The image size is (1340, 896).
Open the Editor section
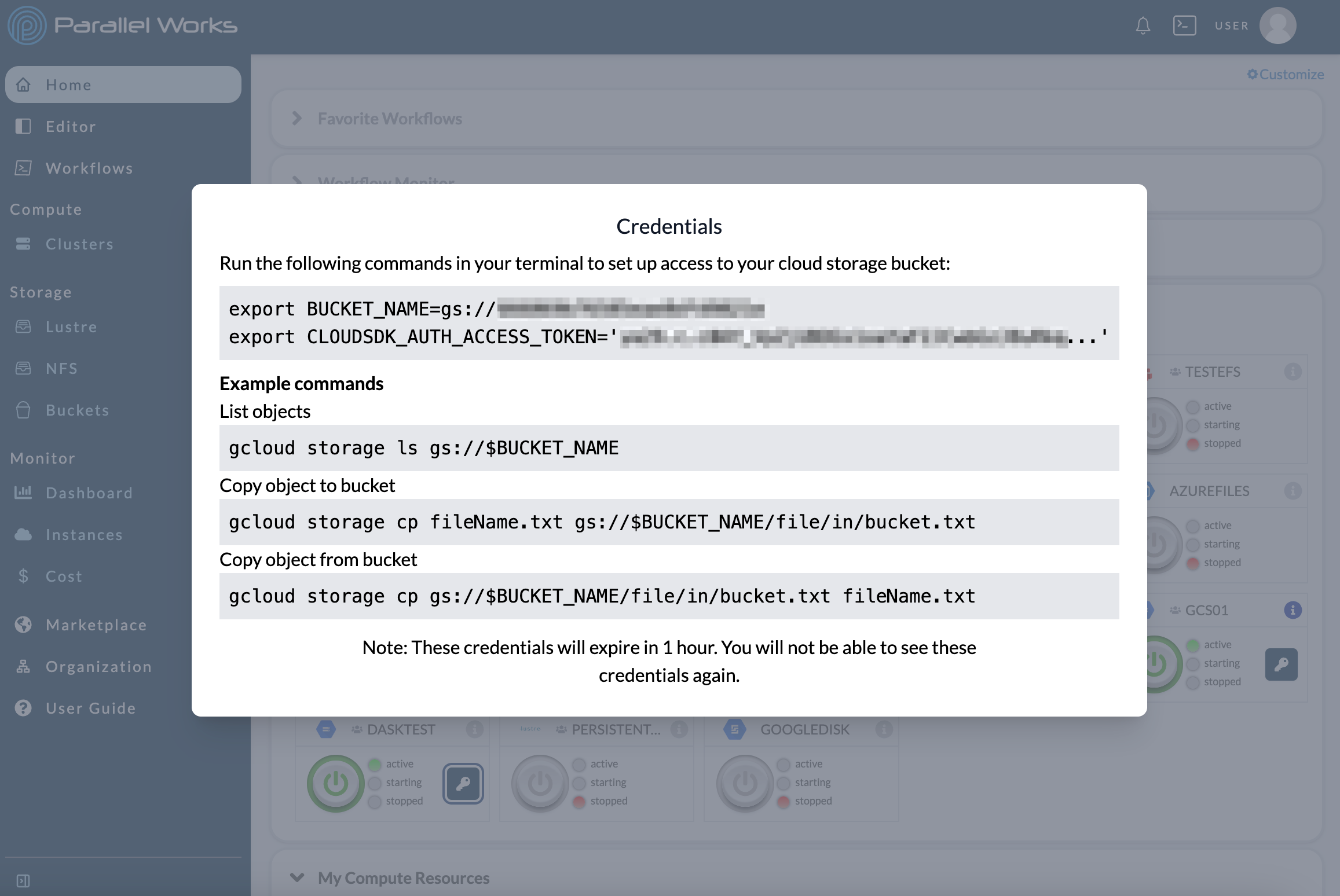[x=71, y=126]
